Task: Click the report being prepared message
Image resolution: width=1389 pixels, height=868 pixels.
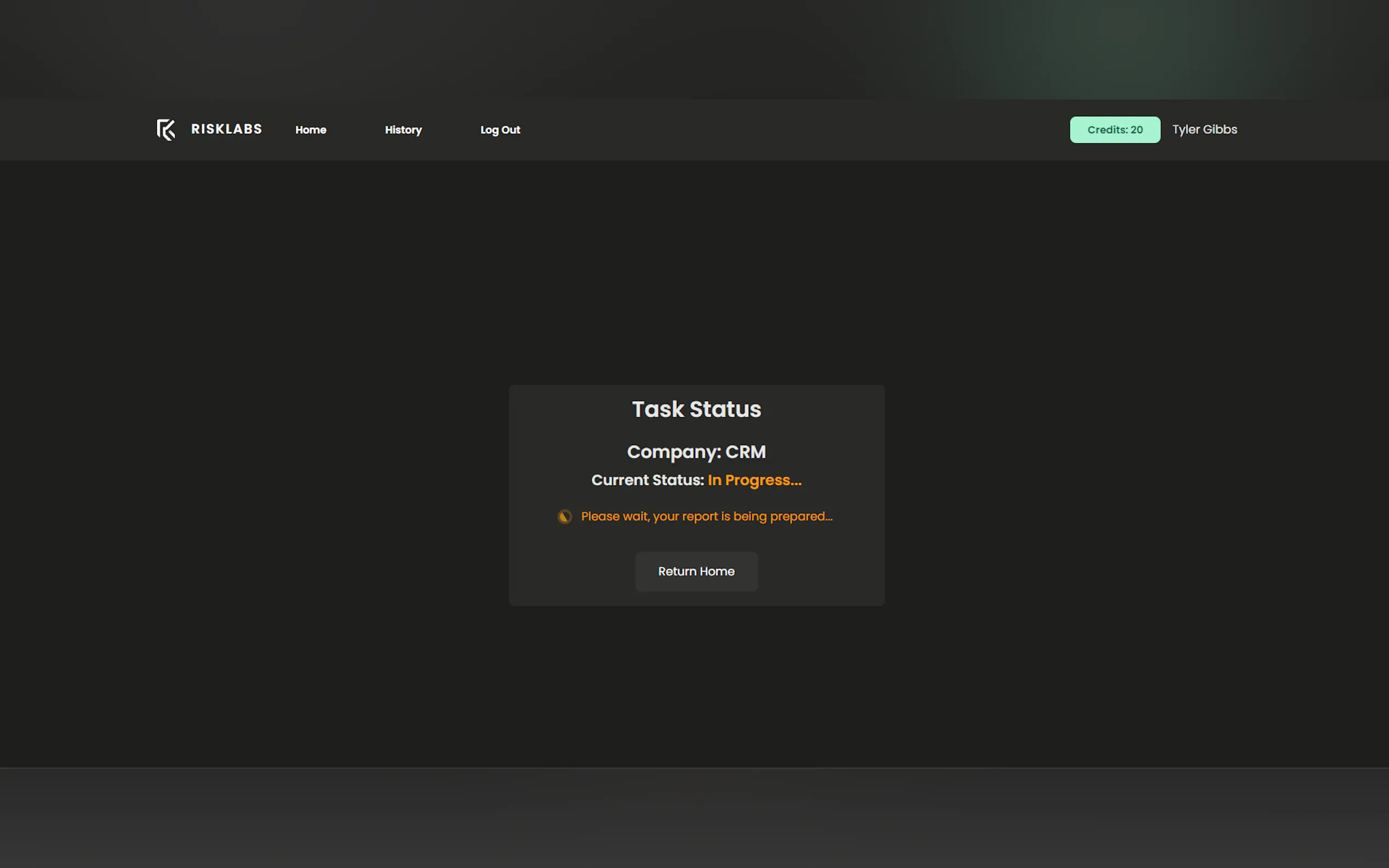Action: (707, 517)
